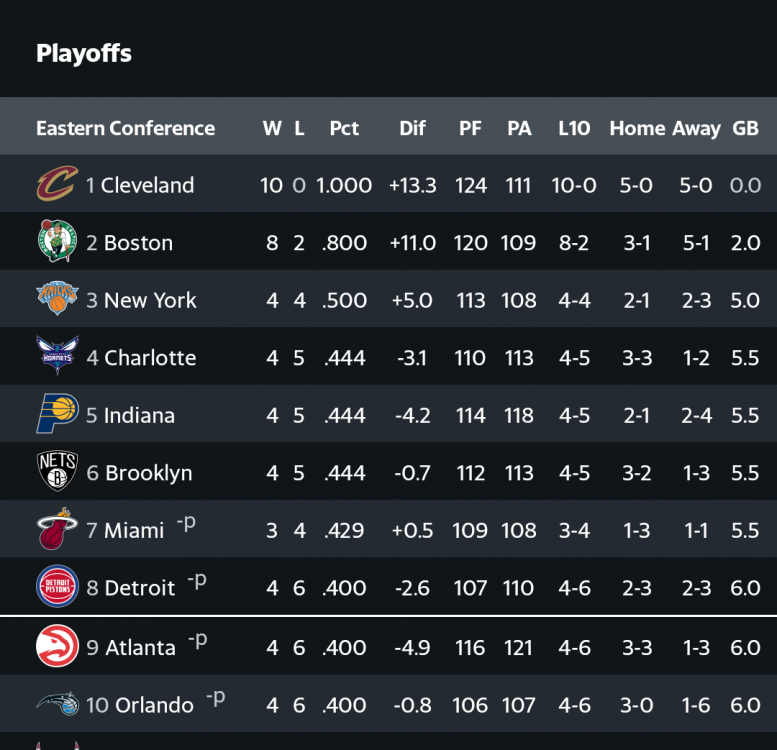Viewport: 777px width, 750px height.
Task: Click the Indiana Pacers team logo
Action: [57, 414]
